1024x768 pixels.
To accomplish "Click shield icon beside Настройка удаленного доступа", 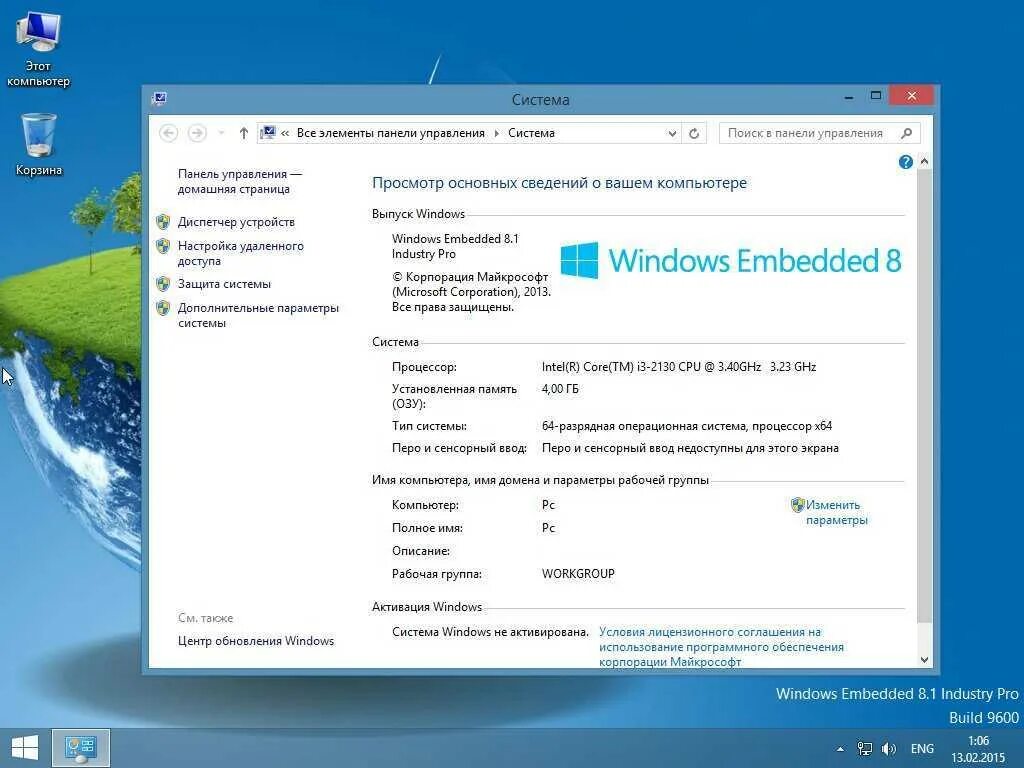I will point(163,246).
